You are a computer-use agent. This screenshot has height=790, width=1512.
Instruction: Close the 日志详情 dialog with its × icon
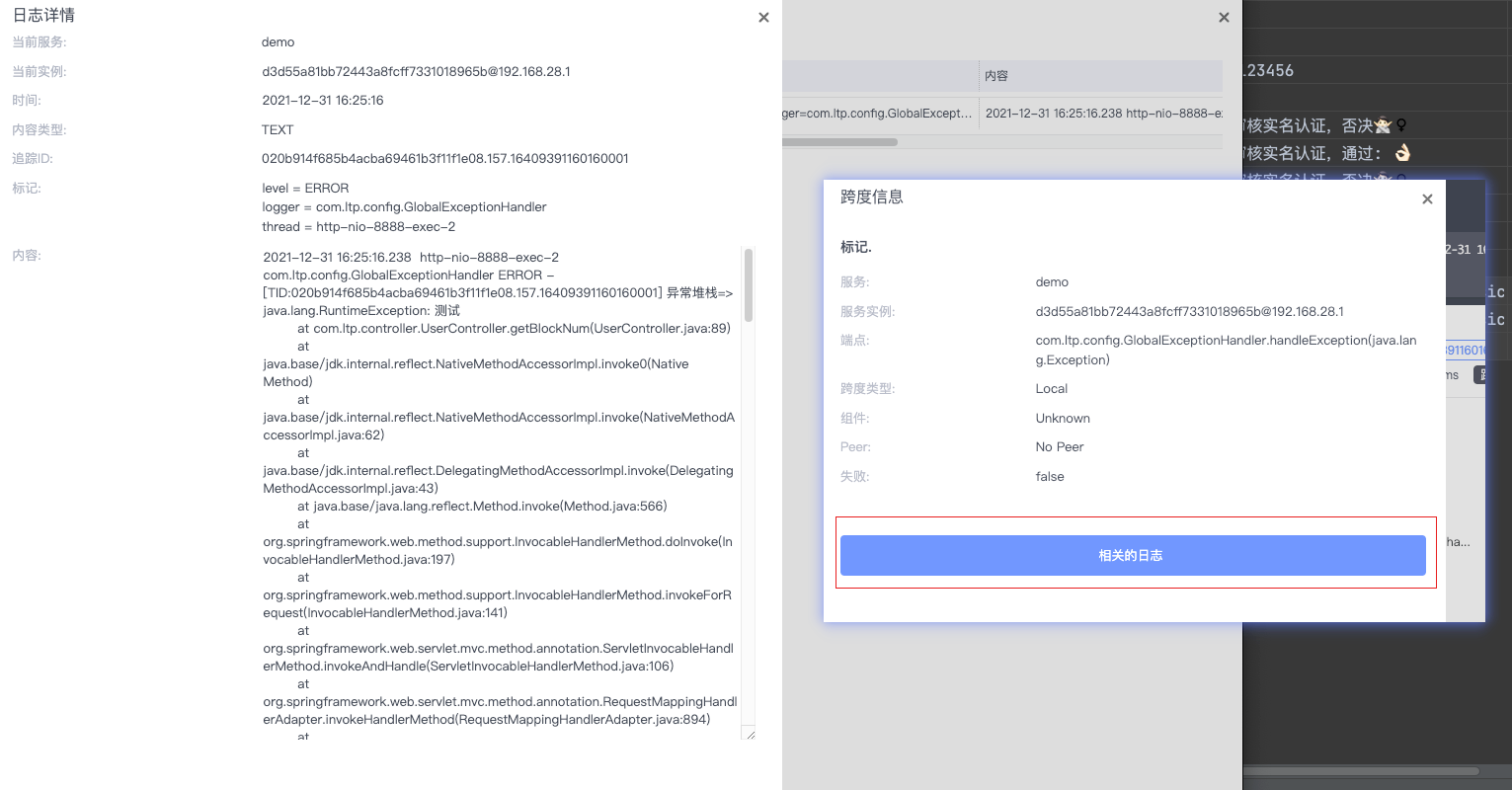pos(763,17)
